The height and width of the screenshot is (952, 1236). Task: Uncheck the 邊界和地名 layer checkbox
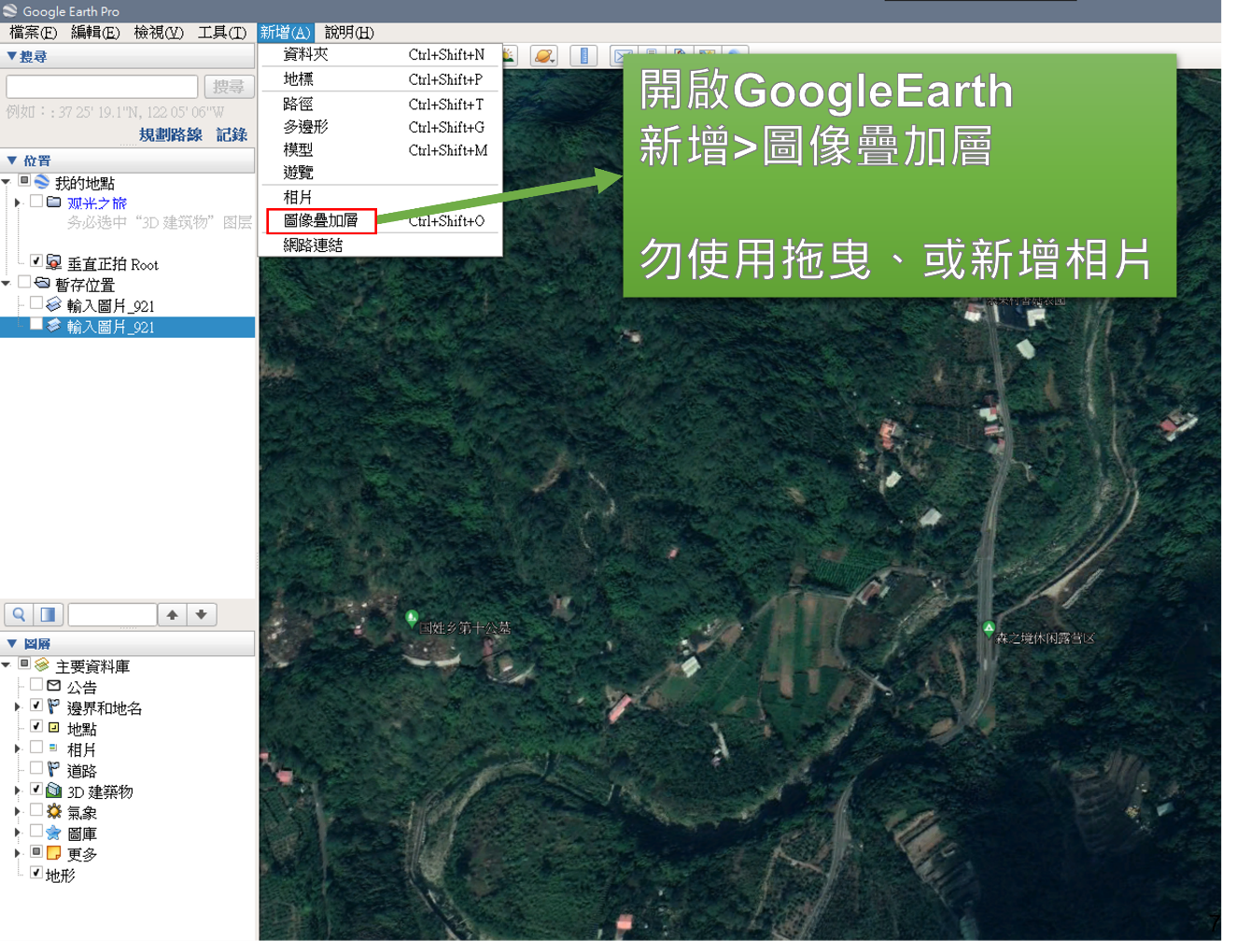(36, 706)
